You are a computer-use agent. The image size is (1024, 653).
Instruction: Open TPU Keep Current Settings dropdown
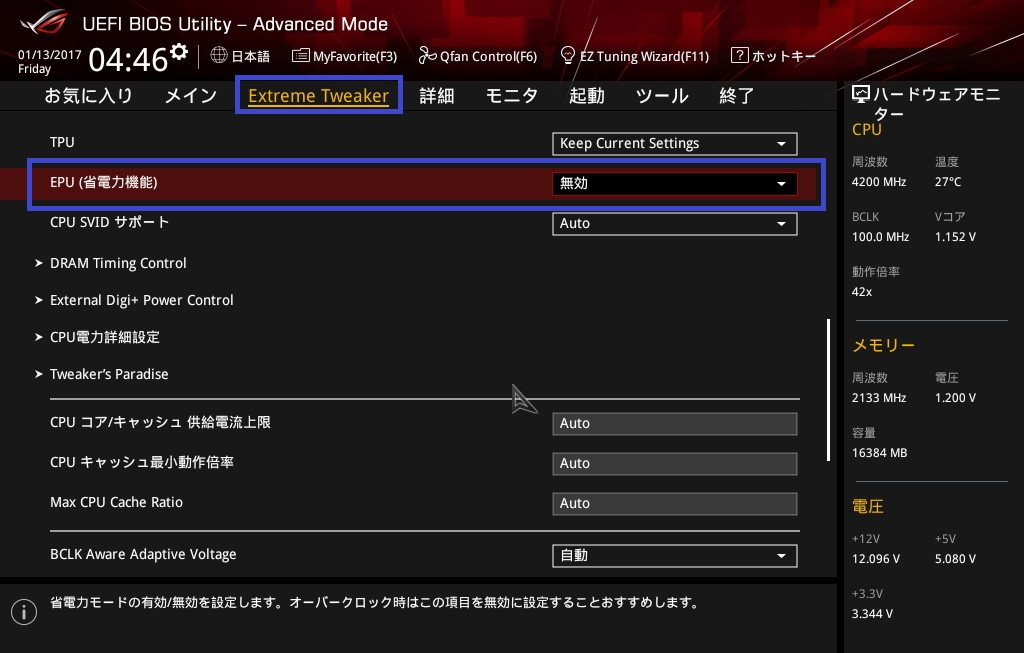[x=675, y=144]
